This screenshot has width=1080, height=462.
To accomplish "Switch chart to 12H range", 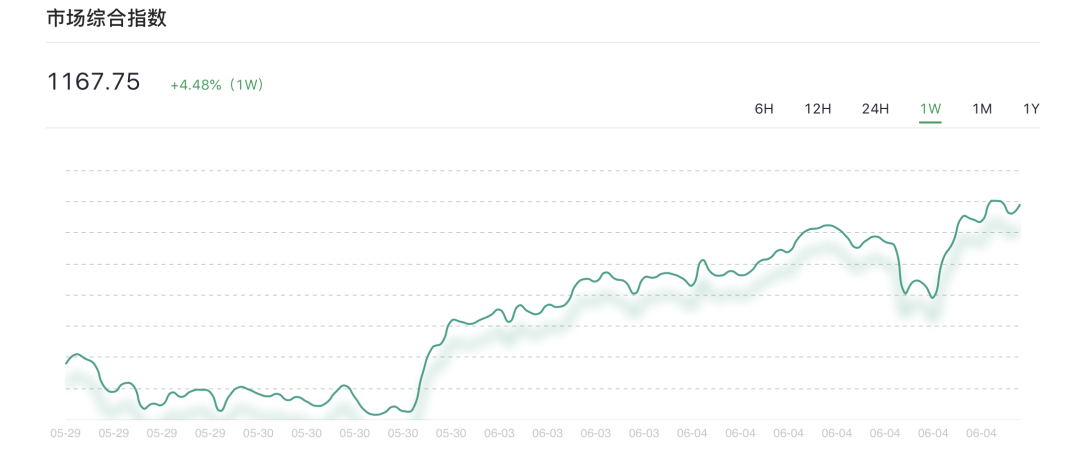I will 818,109.
